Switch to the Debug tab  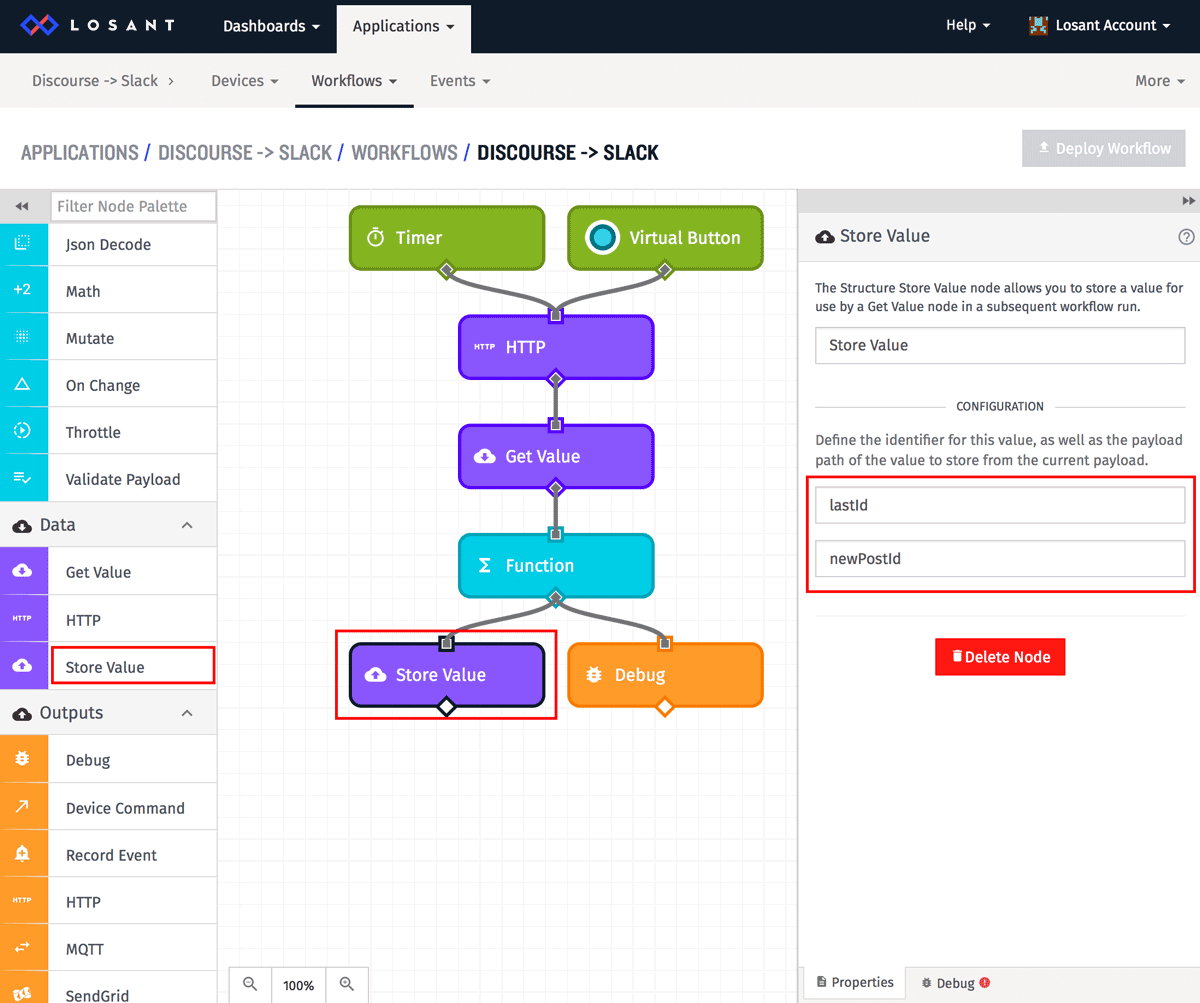tap(955, 983)
